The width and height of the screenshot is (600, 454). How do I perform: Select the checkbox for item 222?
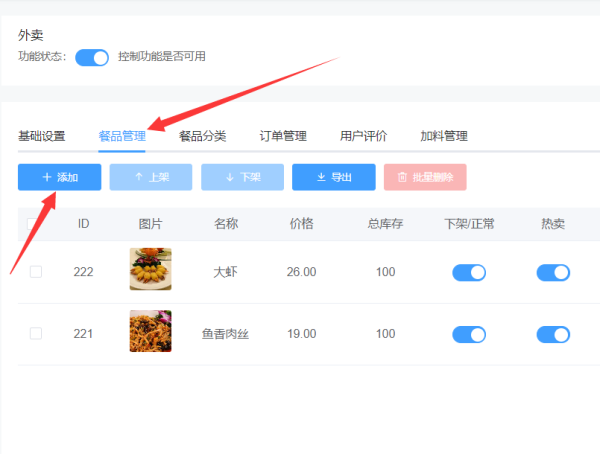pyautogui.click(x=36, y=272)
